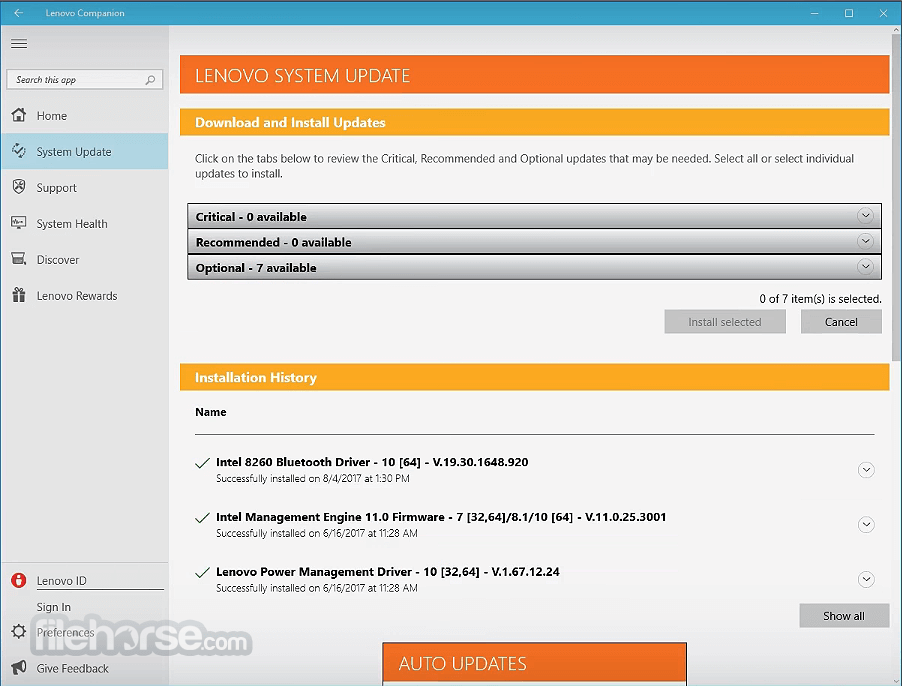Expand the Recommended updates section chevron
This screenshot has width=902, height=686.
[865, 242]
